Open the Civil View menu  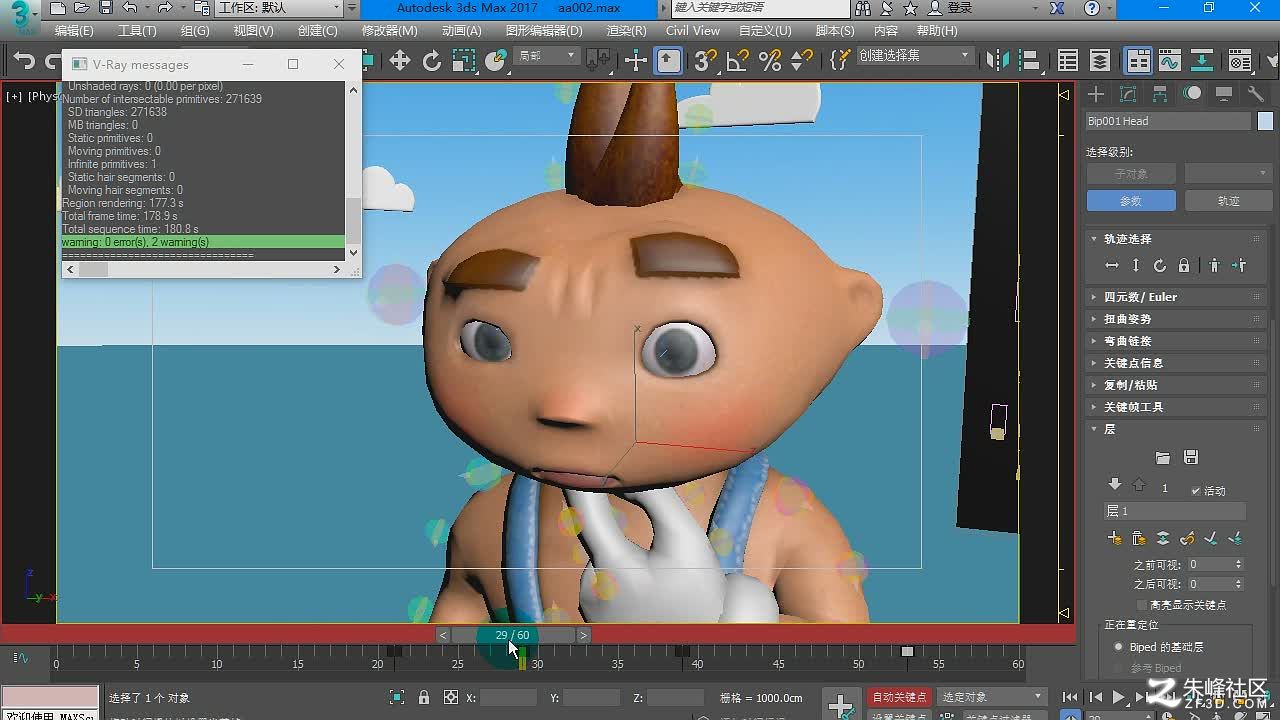pos(693,31)
